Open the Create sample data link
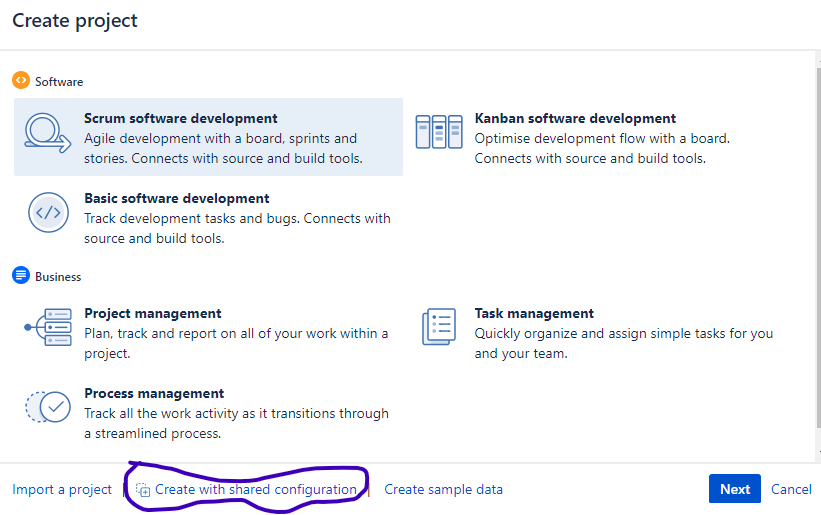This screenshot has height=515, width=821. pyautogui.click(x=443, y=489)
